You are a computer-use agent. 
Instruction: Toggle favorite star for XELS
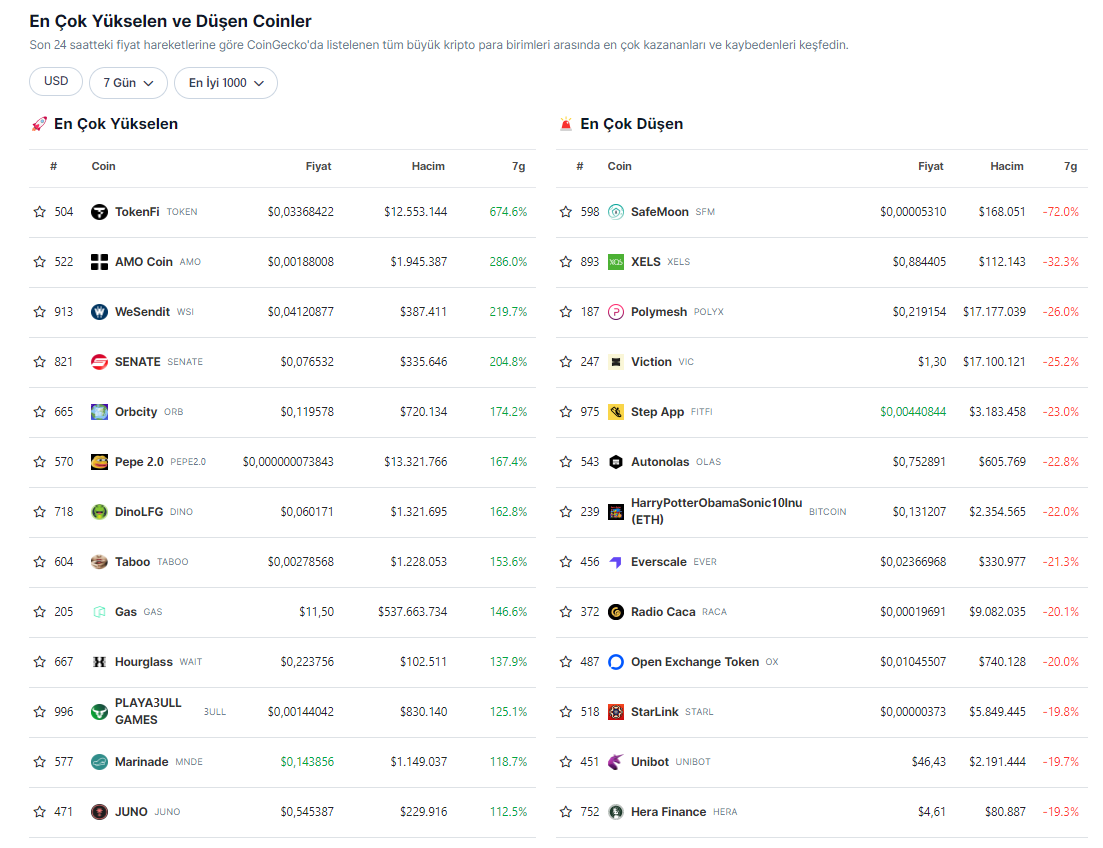pyautogui.click(x=566, y=262)
